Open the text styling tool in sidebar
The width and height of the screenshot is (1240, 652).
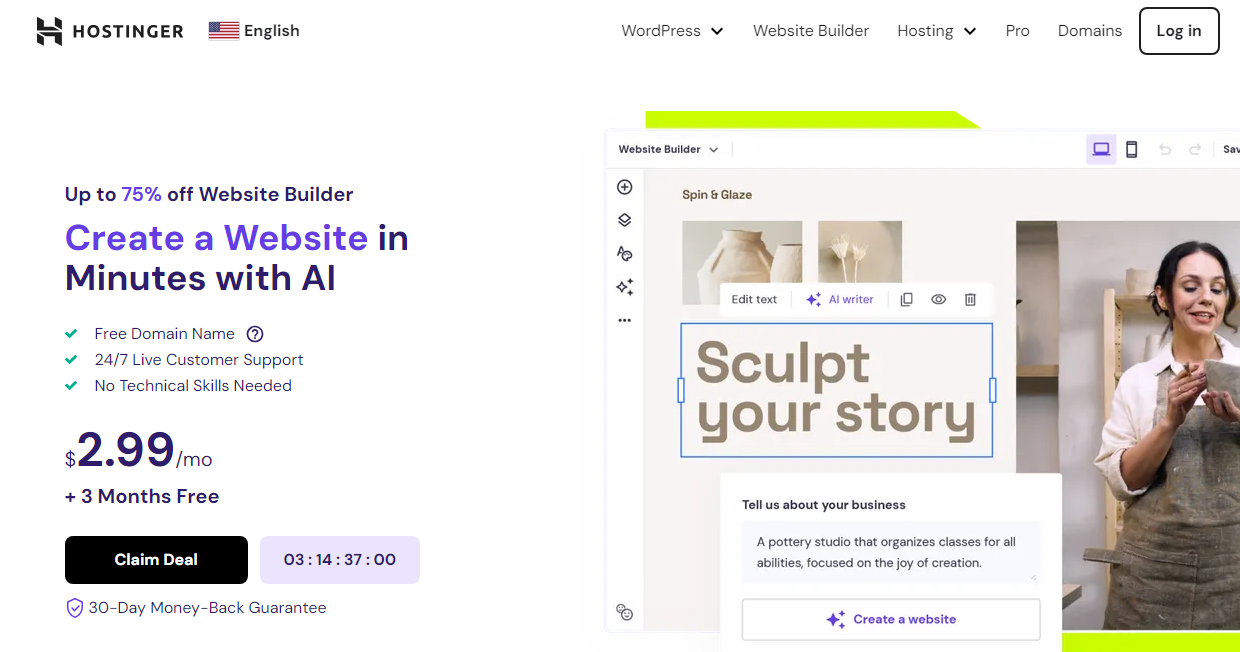(624, 254)
